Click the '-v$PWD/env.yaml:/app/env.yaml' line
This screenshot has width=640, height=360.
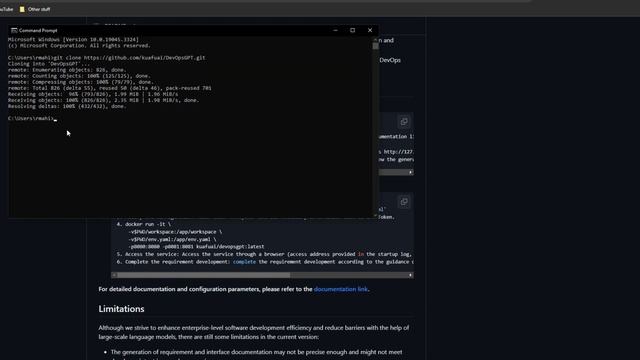(172, 239)
